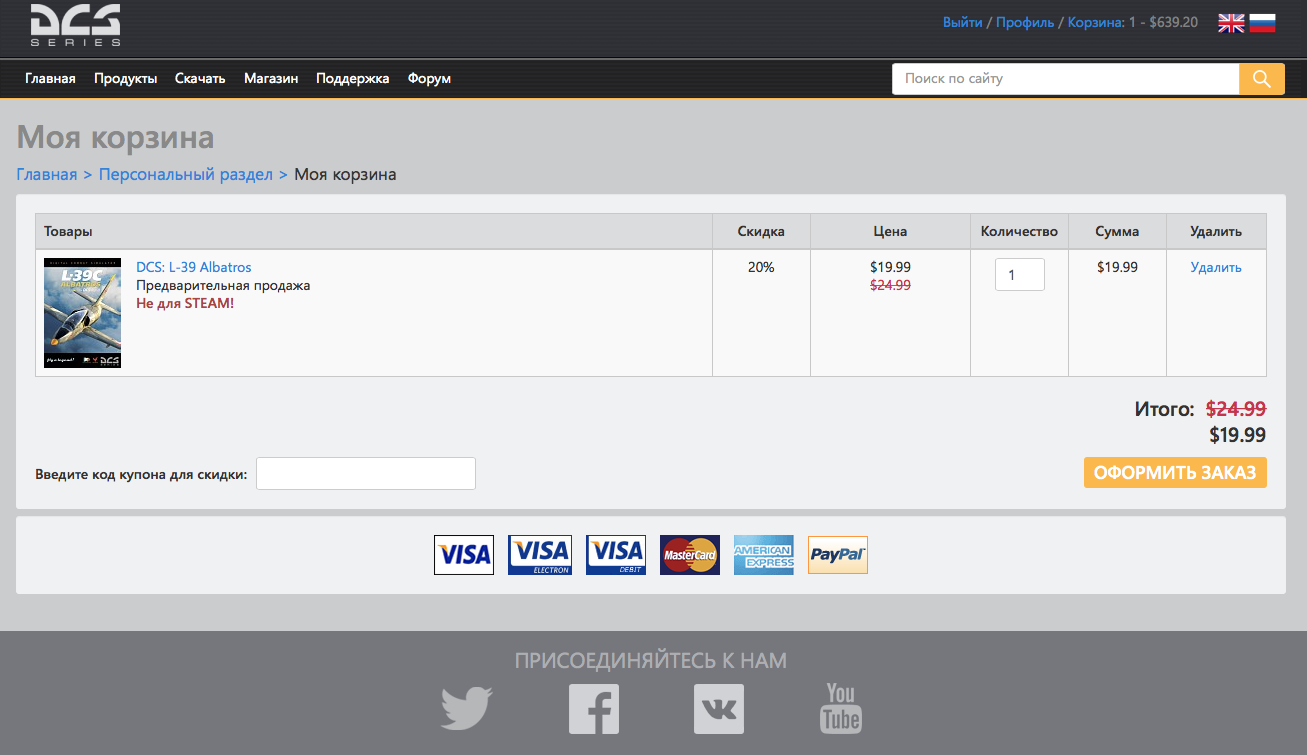Screen dimensions: 1307x755
Task: Open the Магазин menu item
Action: (271, 78)
